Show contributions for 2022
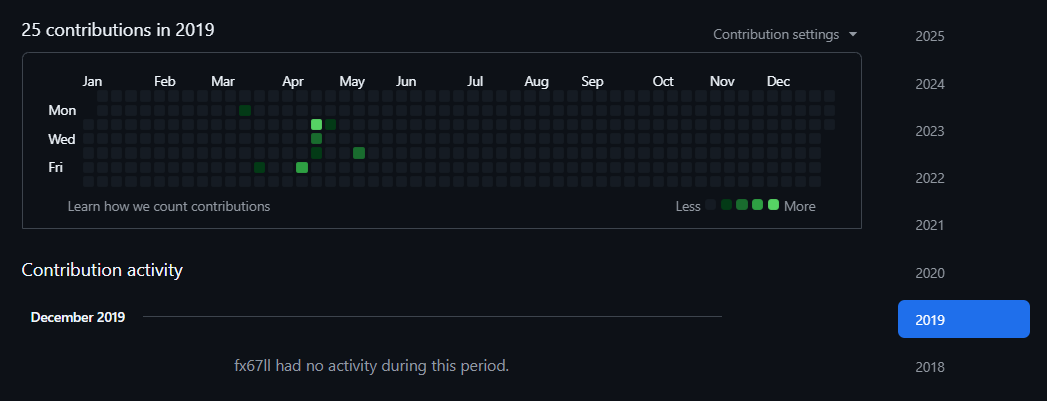This screenshot has width=1047, height=401. pyautogui.click(x=929, y=178)
